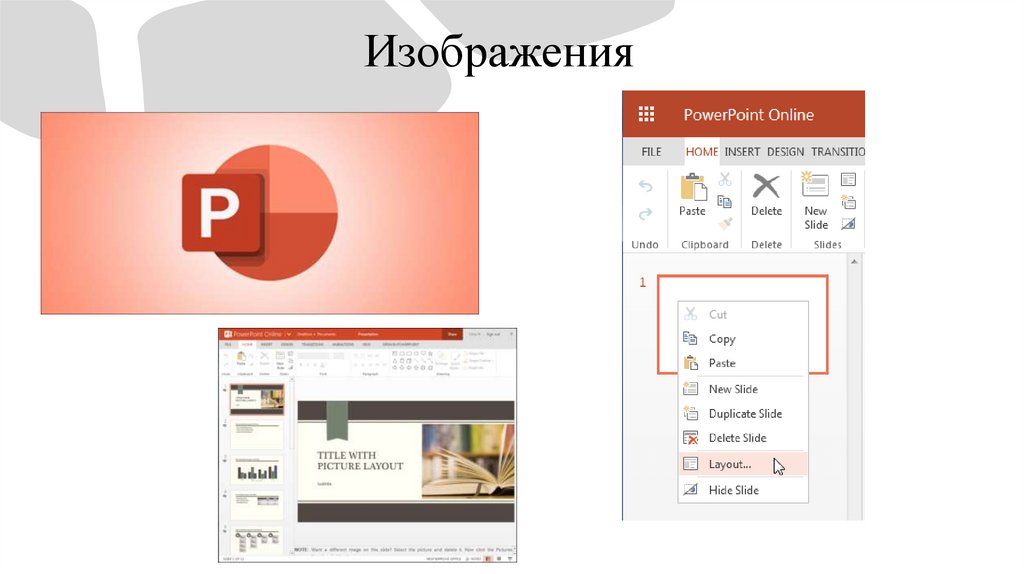Click the PowerPoint Online title text
The height and width of the screenshot is (574, 1024).
tap(748, 115)
